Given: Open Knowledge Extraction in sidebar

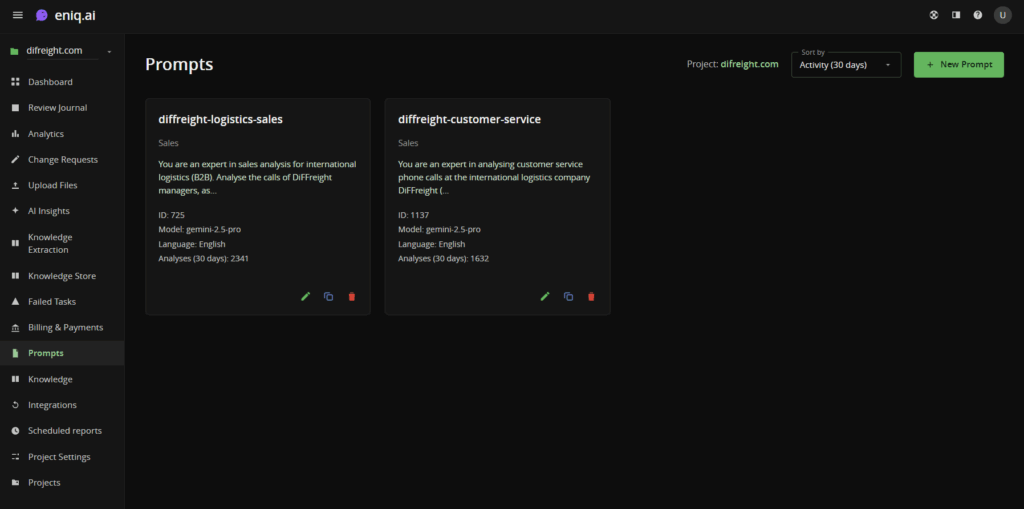Looking at the screenshot, I should click(62, 243).
